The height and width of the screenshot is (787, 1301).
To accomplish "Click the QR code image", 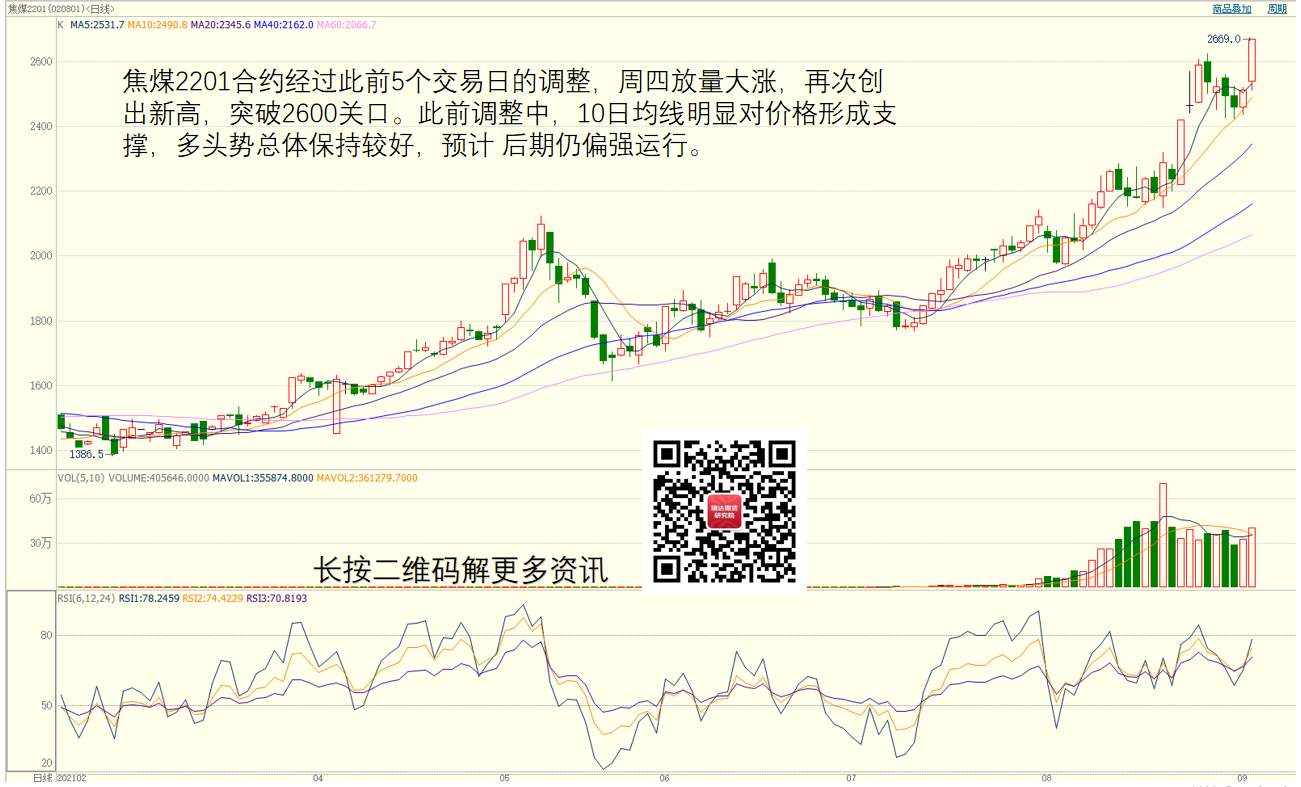I will (x=724, y=511).
